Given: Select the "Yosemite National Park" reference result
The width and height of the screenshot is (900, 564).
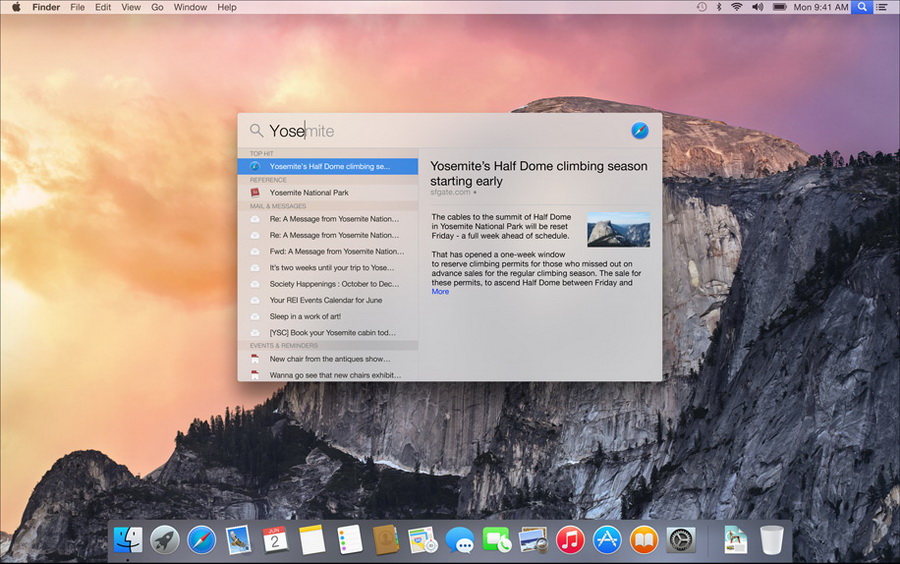Looking at the screenshot, I should pos(328,193).
